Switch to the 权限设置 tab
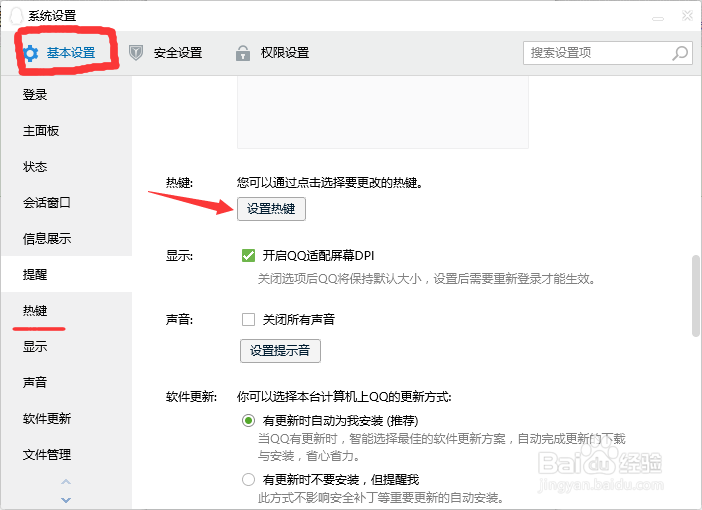702x510 pixels. (x=272, y=53)
